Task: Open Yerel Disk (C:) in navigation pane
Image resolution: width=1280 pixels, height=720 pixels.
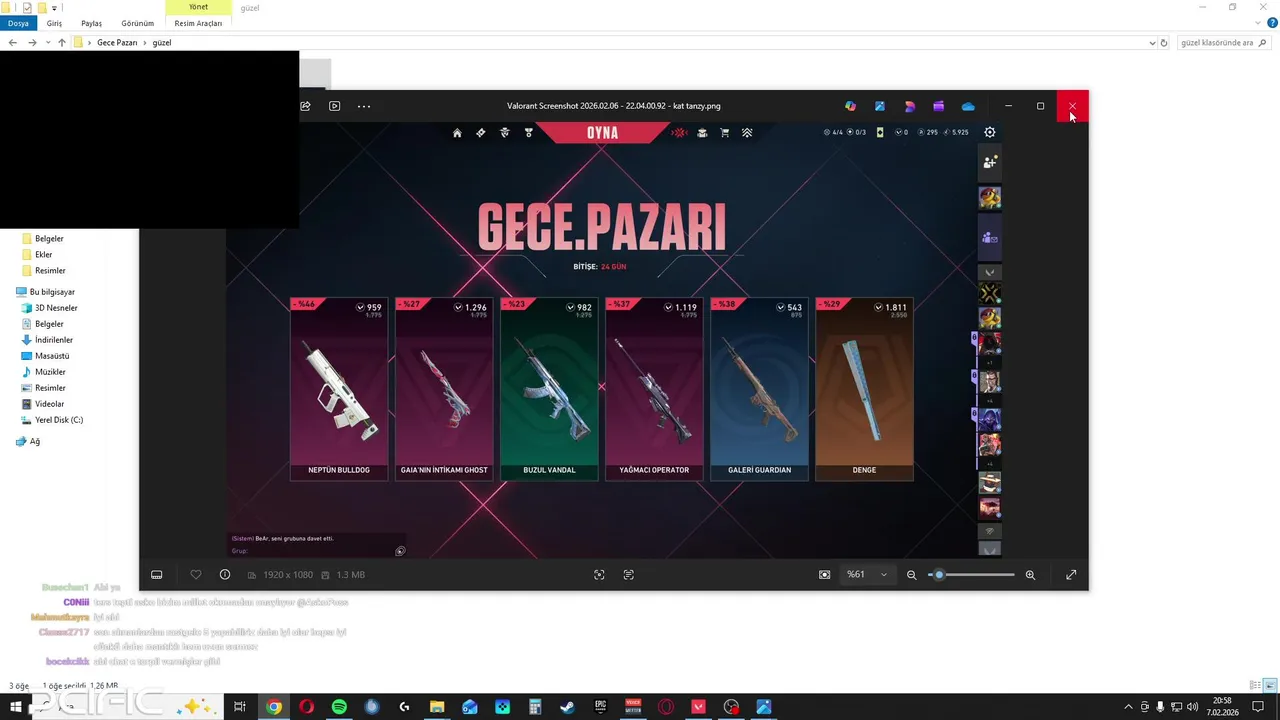Action: pyautogui.click(x=52, y=420)
